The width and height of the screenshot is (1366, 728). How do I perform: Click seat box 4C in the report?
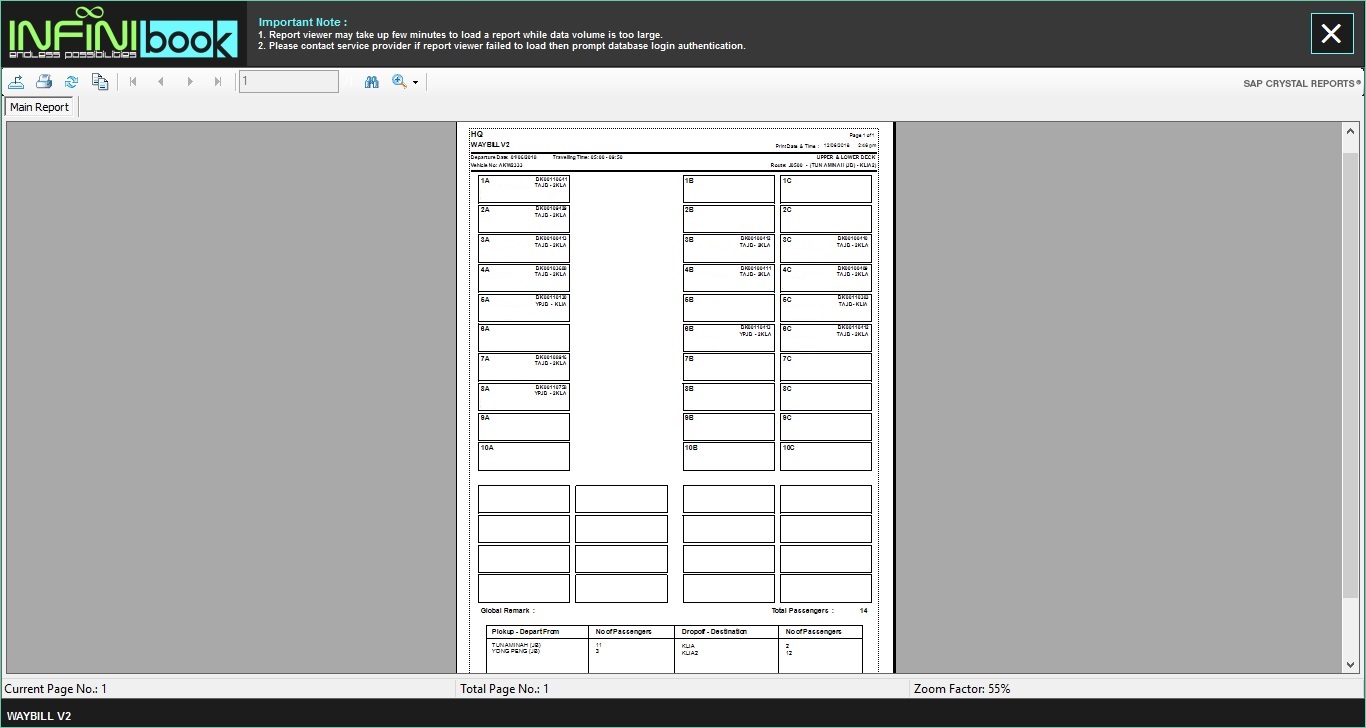(826, 278)
